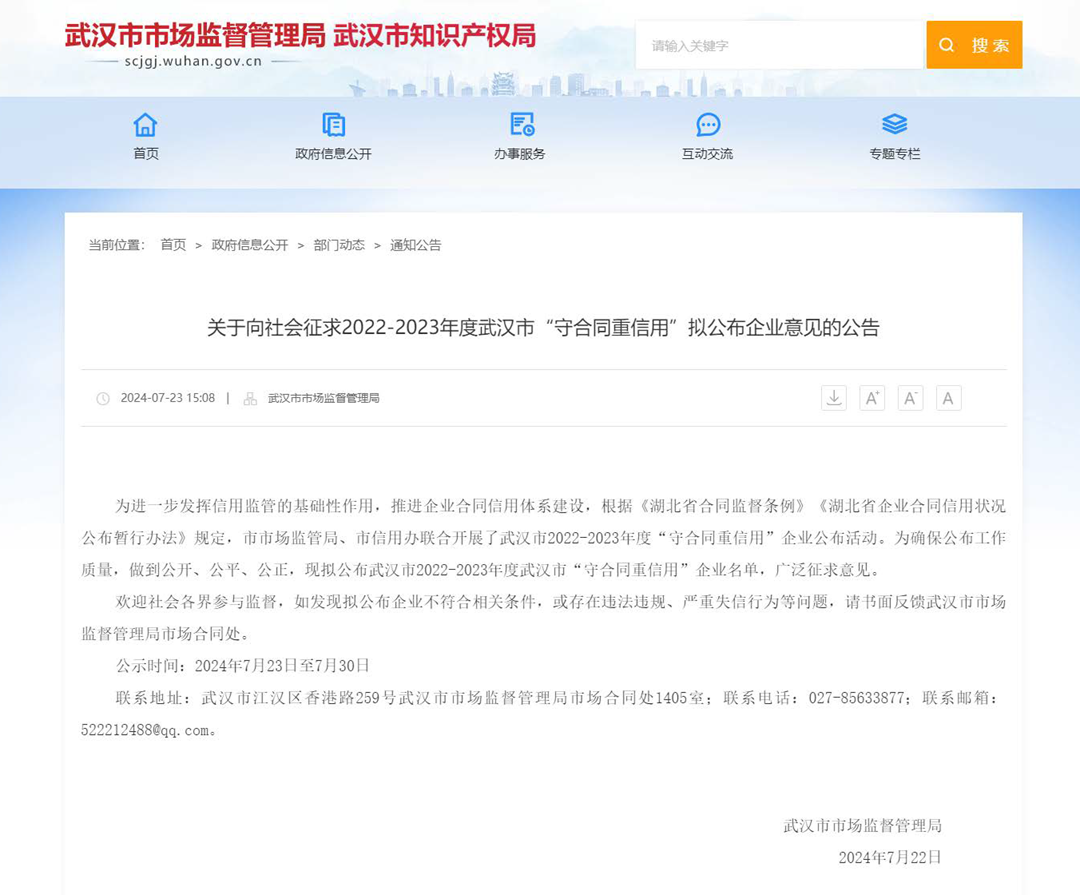The width and height of the screenshot is (1080, 895).
Task: Reset font size with plain A icon
Action: [948, 398]
